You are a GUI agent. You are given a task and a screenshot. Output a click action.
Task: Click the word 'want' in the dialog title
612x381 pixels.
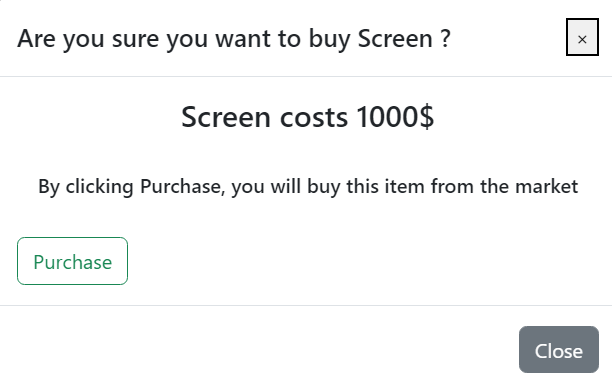coord(243,39)
